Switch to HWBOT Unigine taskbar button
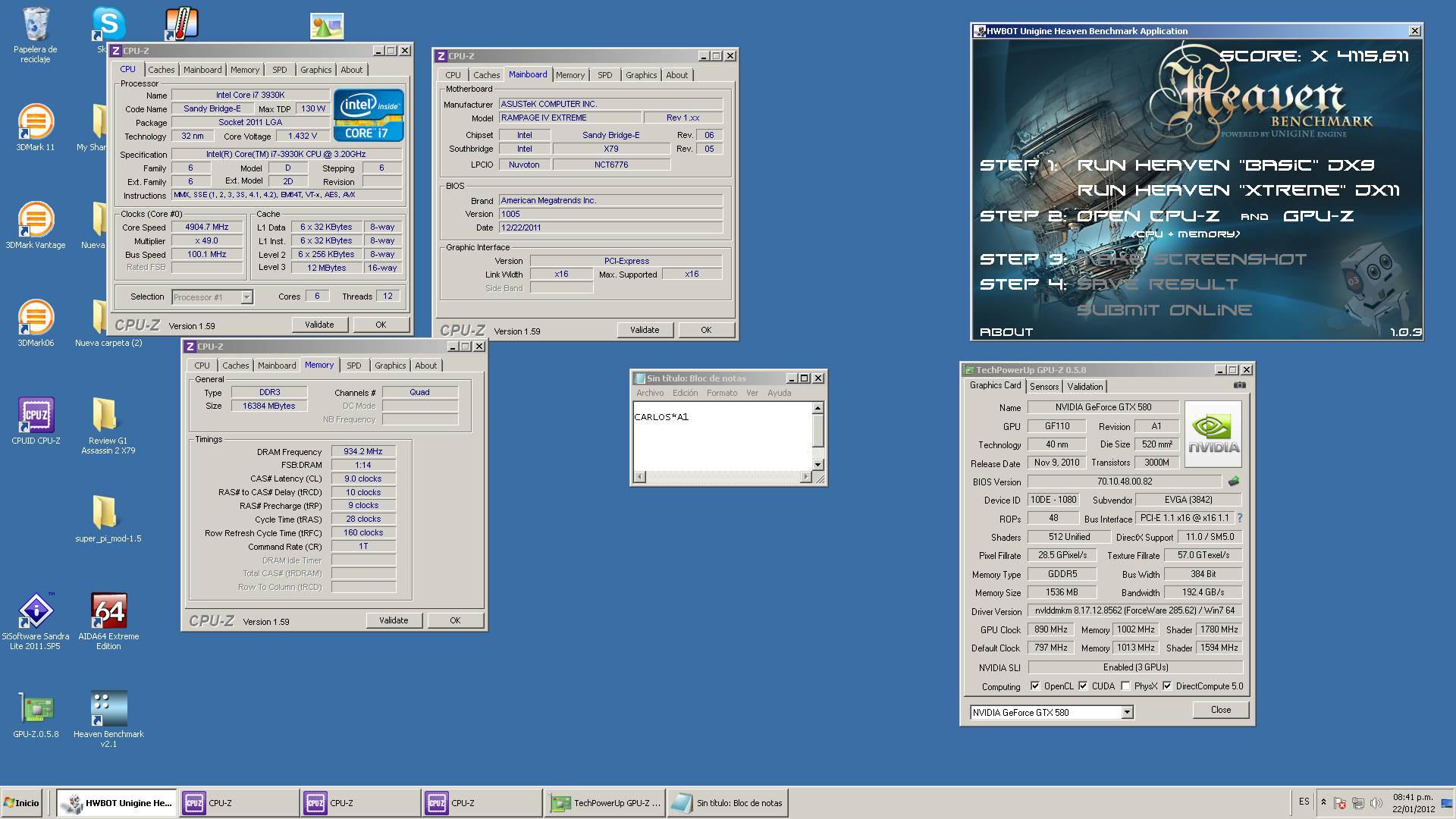Image resolution: width=1456 pixels, height=819 pixels. [117, 802]
